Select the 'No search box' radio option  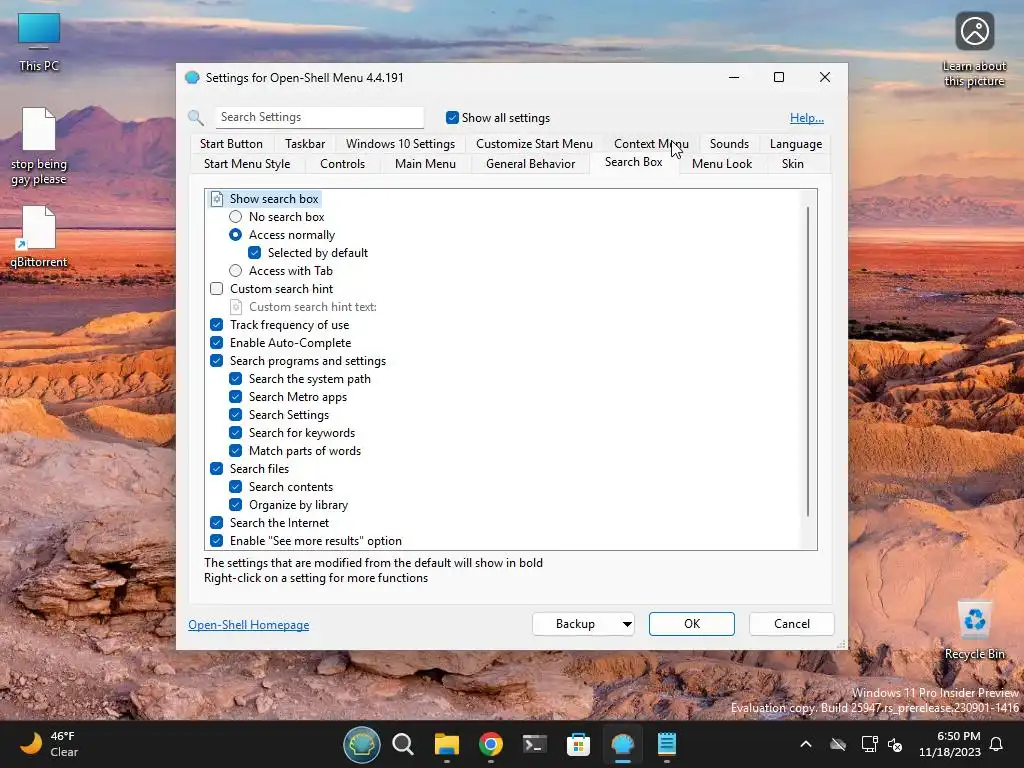(x=235, y=217)
